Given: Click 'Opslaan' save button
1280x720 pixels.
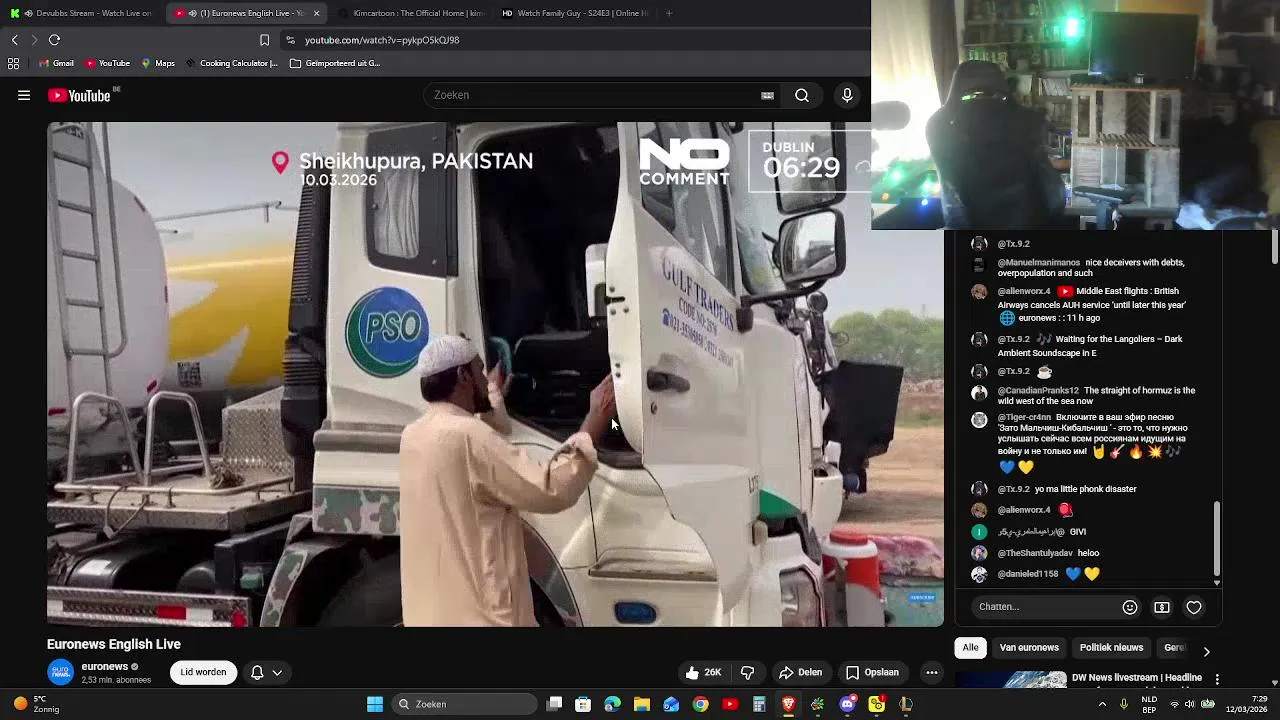Looking at the screenshot, I should click(872, 673).
